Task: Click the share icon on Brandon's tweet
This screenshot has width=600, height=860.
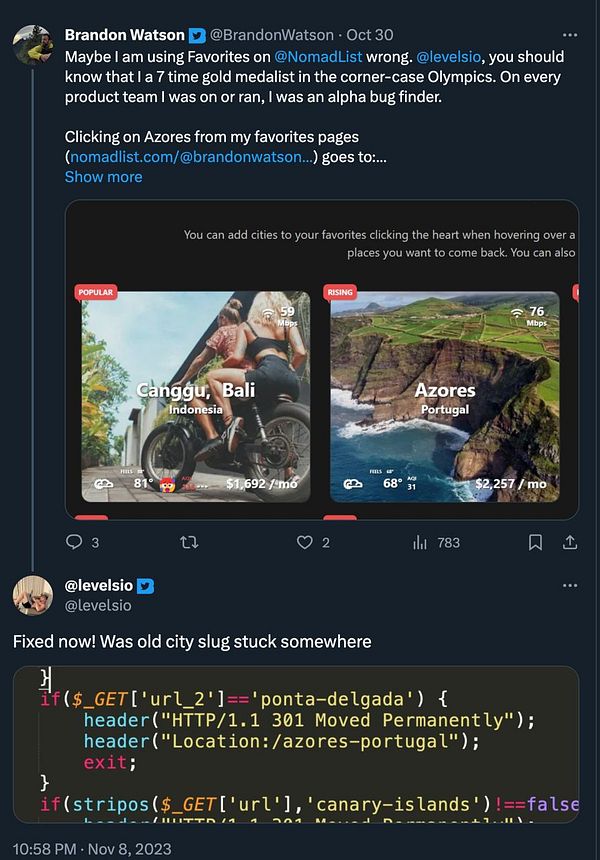Action: 570,542
